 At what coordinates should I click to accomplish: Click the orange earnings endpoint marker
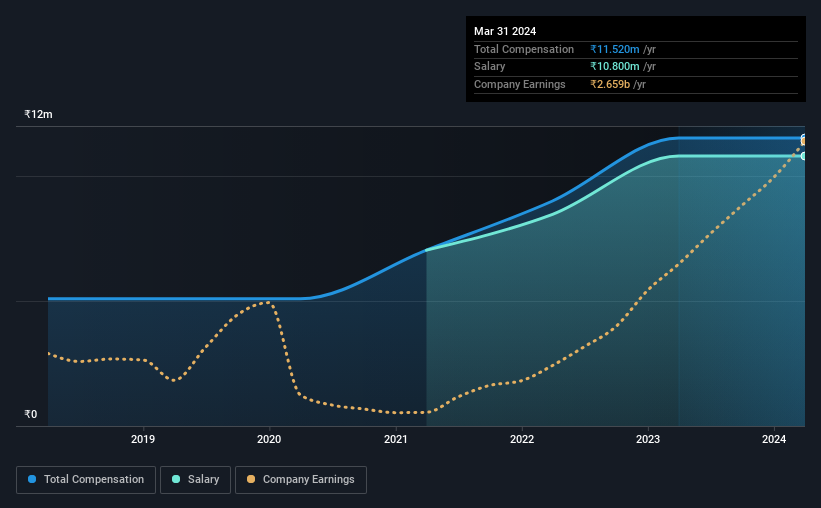coord(803,142)
